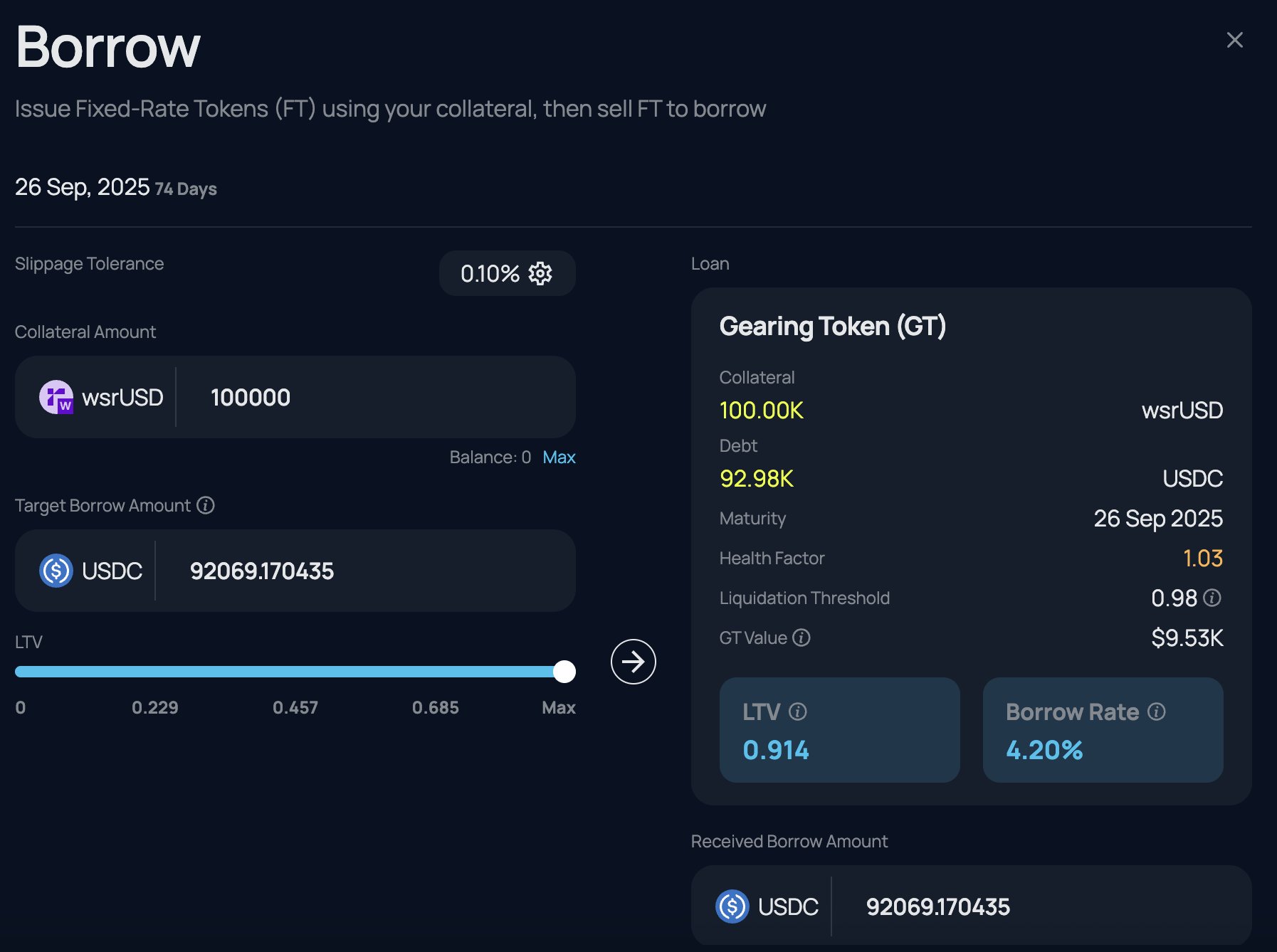Viewport: 1277px width, 952px height.
Task: Click the LTV value 0.914
Action: click(x=776, y=750)
